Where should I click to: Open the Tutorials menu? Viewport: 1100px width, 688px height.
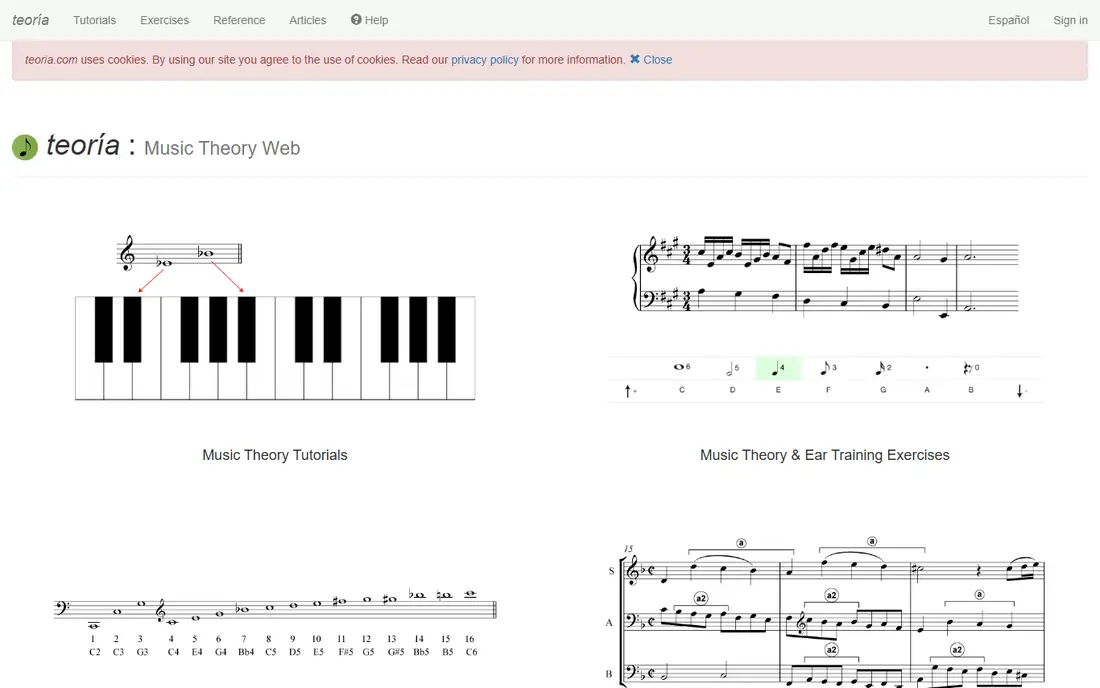(95, 20)
